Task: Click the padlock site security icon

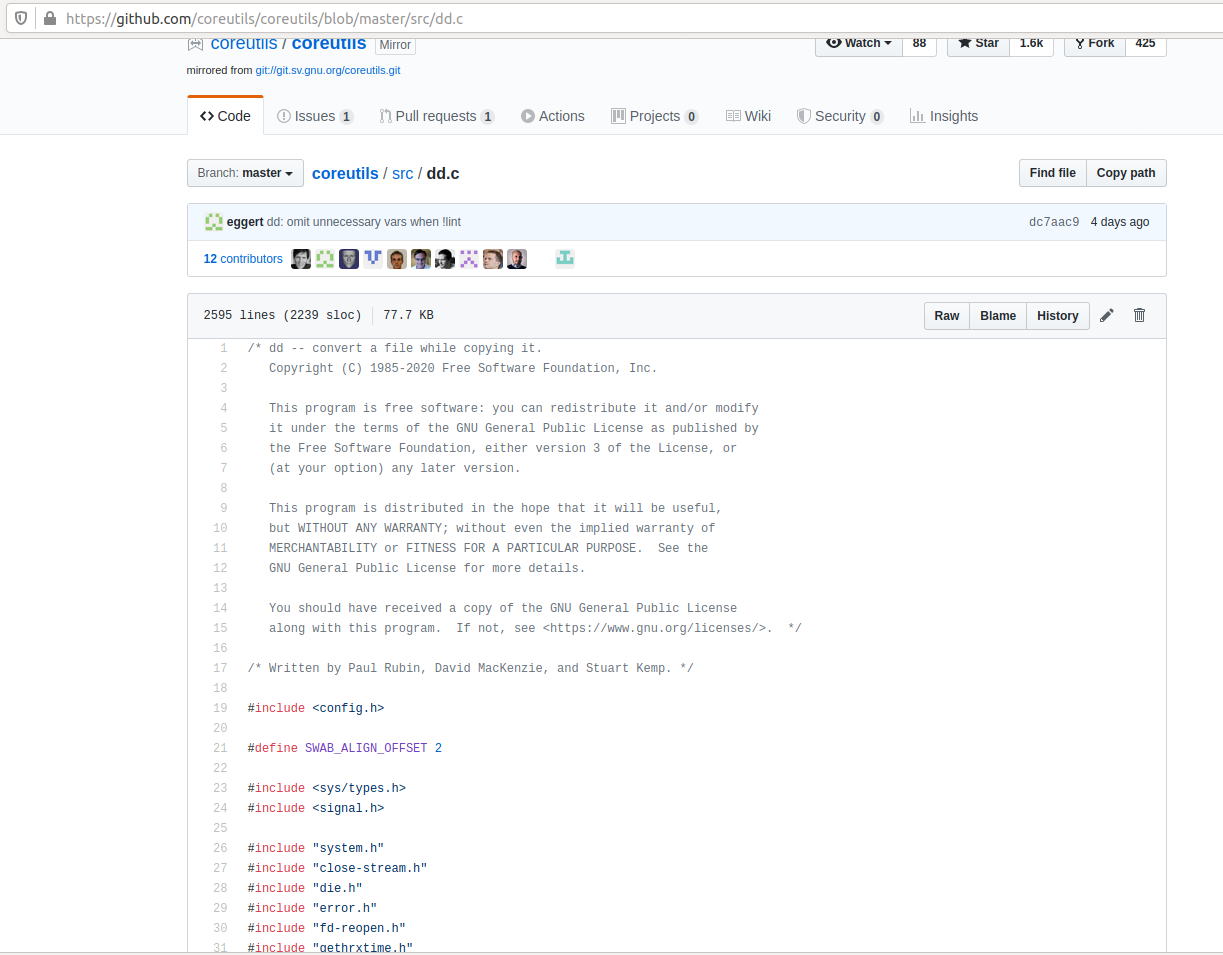Action: click(x=49, y=18)
